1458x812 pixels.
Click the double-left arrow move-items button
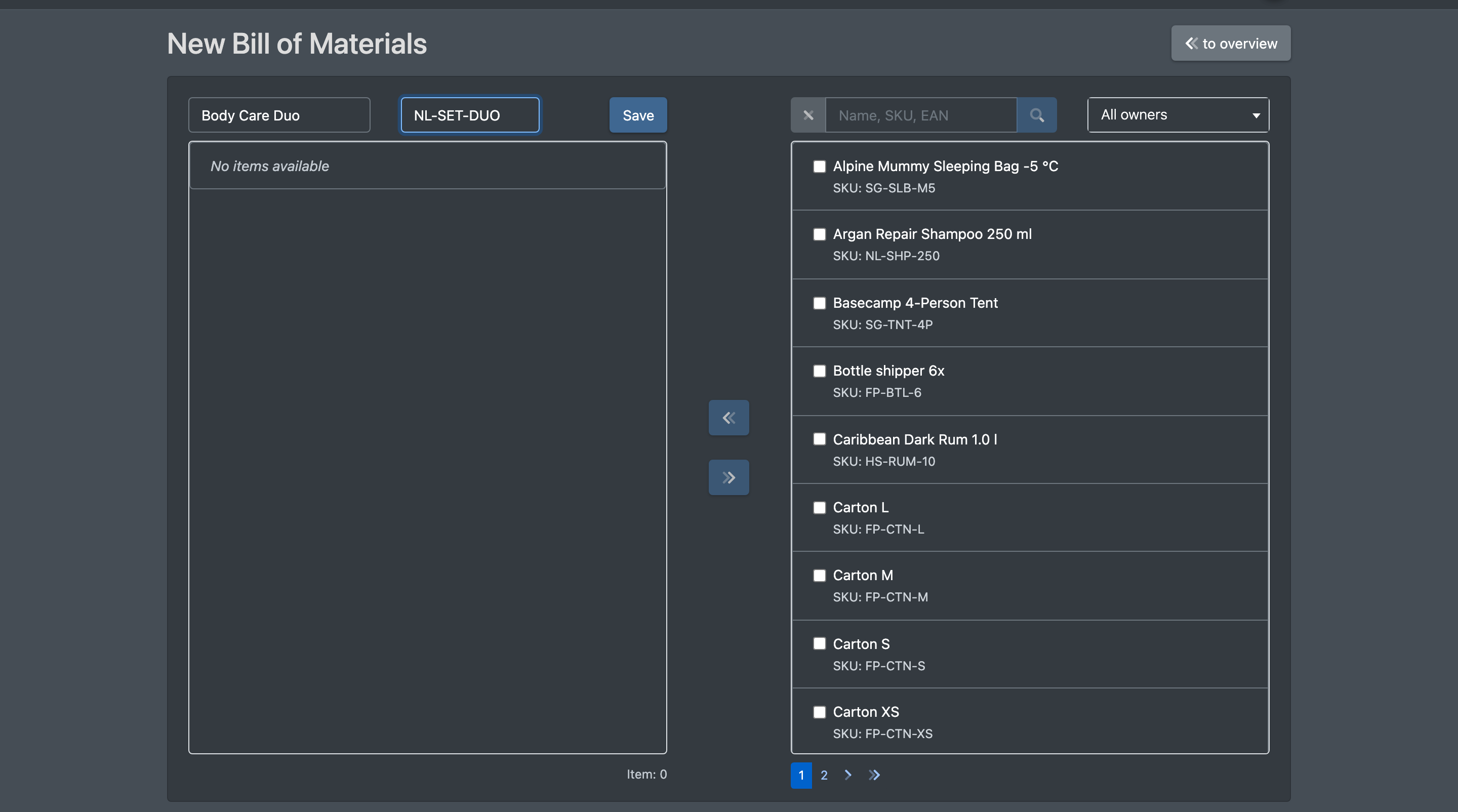point(729,418)
